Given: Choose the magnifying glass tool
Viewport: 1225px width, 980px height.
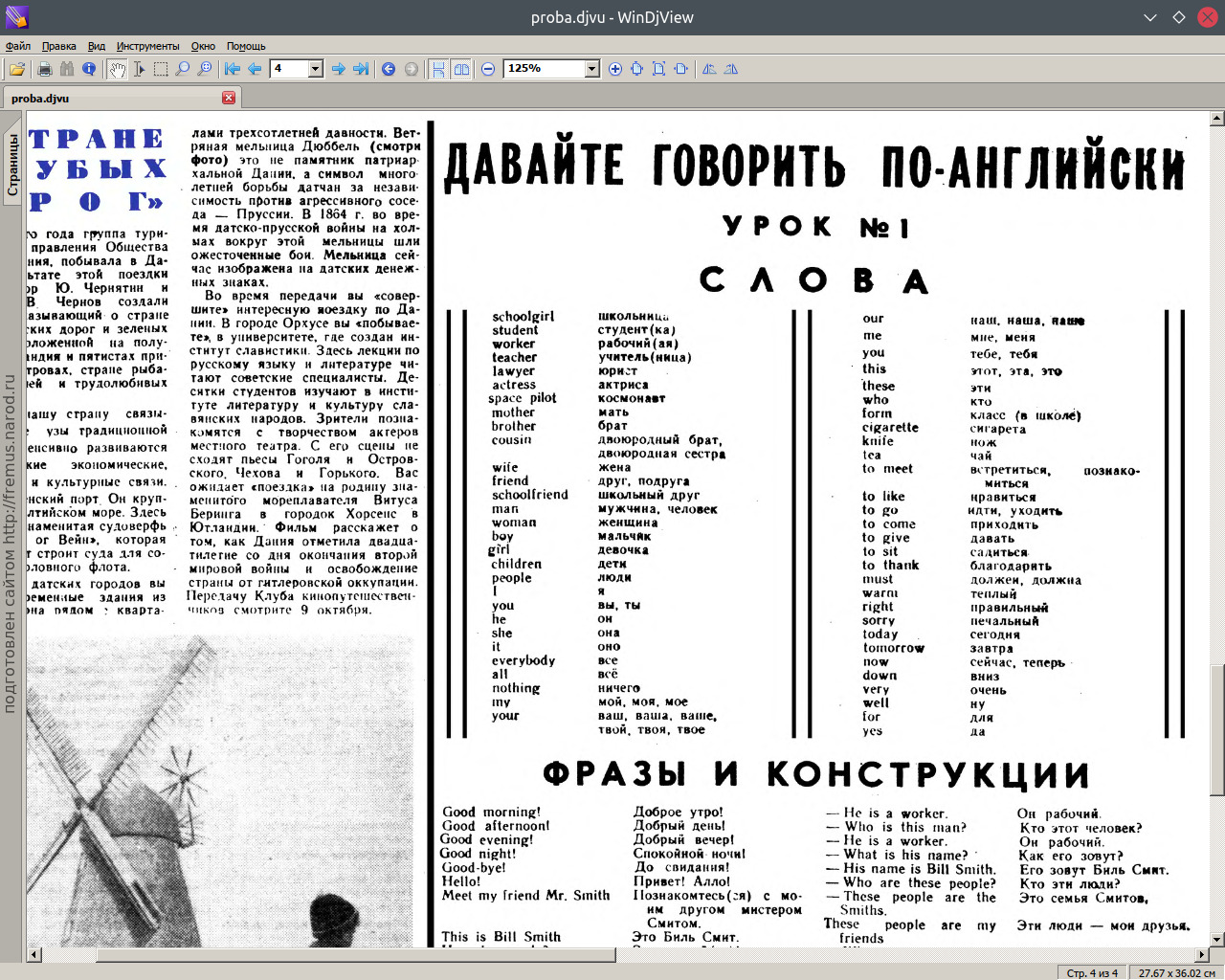Looking at the screenshot, I should [x=183, y=69].
